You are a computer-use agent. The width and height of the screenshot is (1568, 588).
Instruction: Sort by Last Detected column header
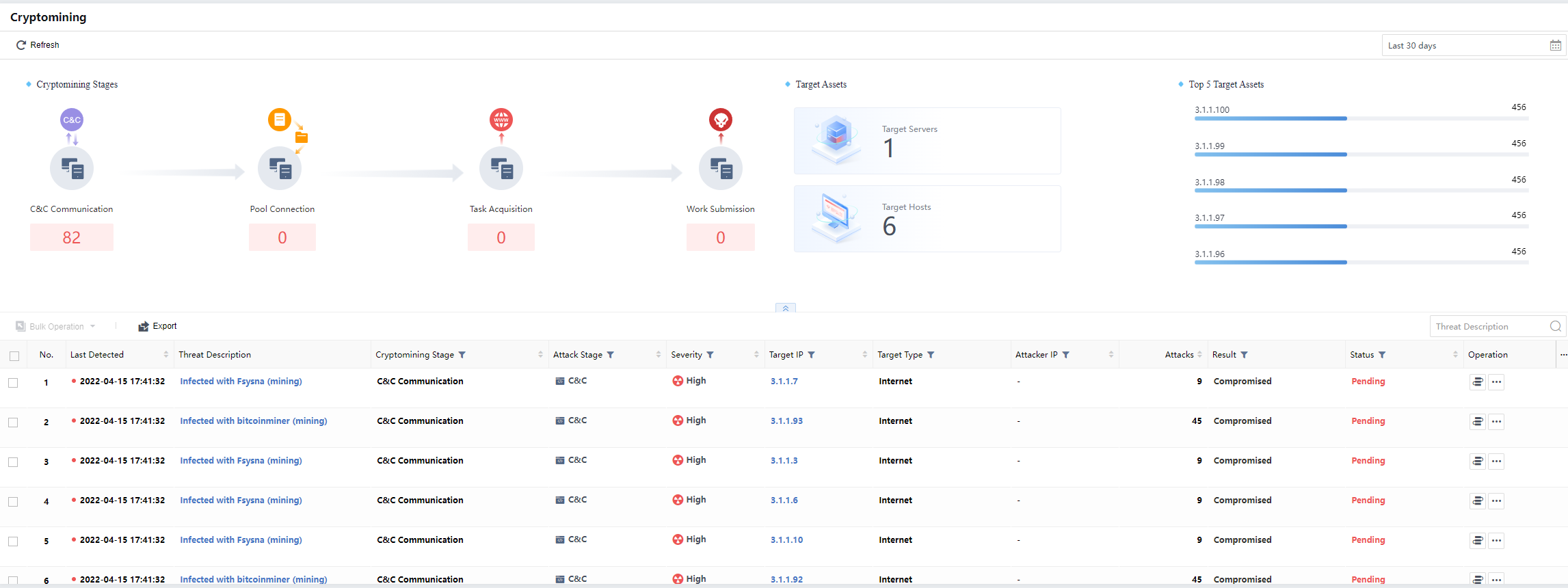(97, 355)
